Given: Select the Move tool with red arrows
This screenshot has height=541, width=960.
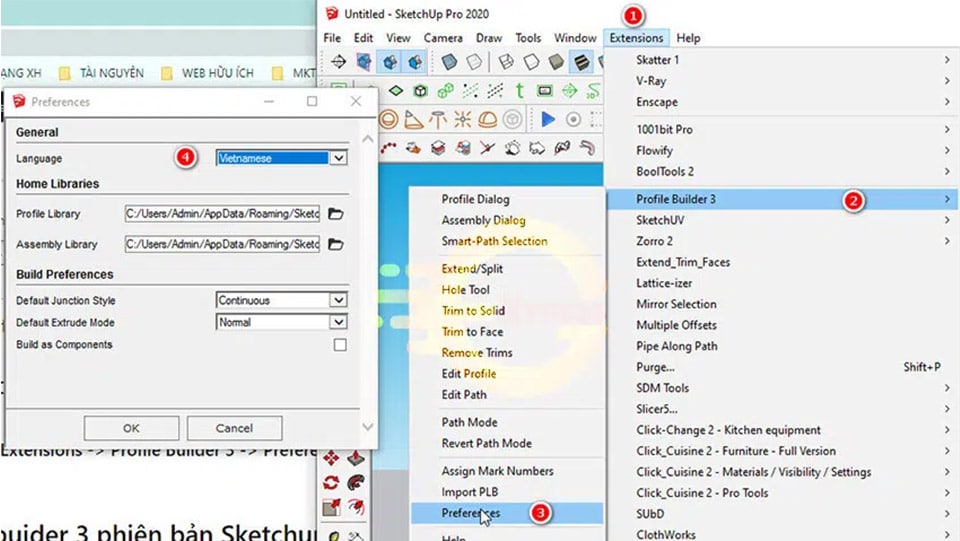Looking at the screenshot, I should (x=331, y=458).
